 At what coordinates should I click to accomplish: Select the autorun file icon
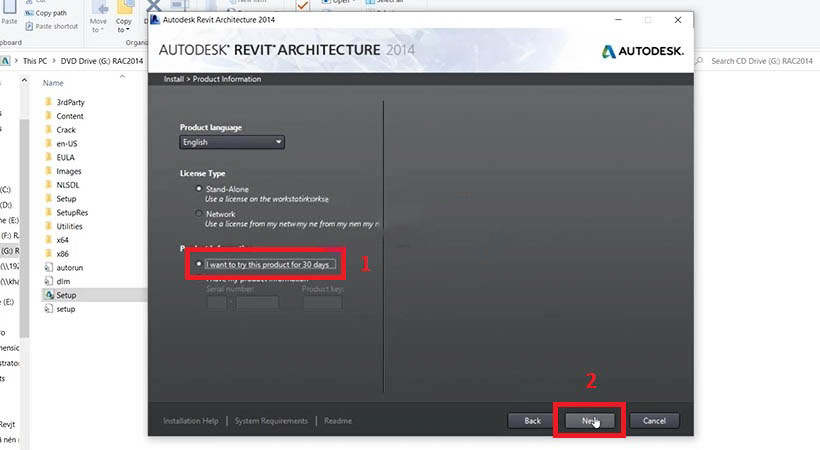(x=48, y=268)
